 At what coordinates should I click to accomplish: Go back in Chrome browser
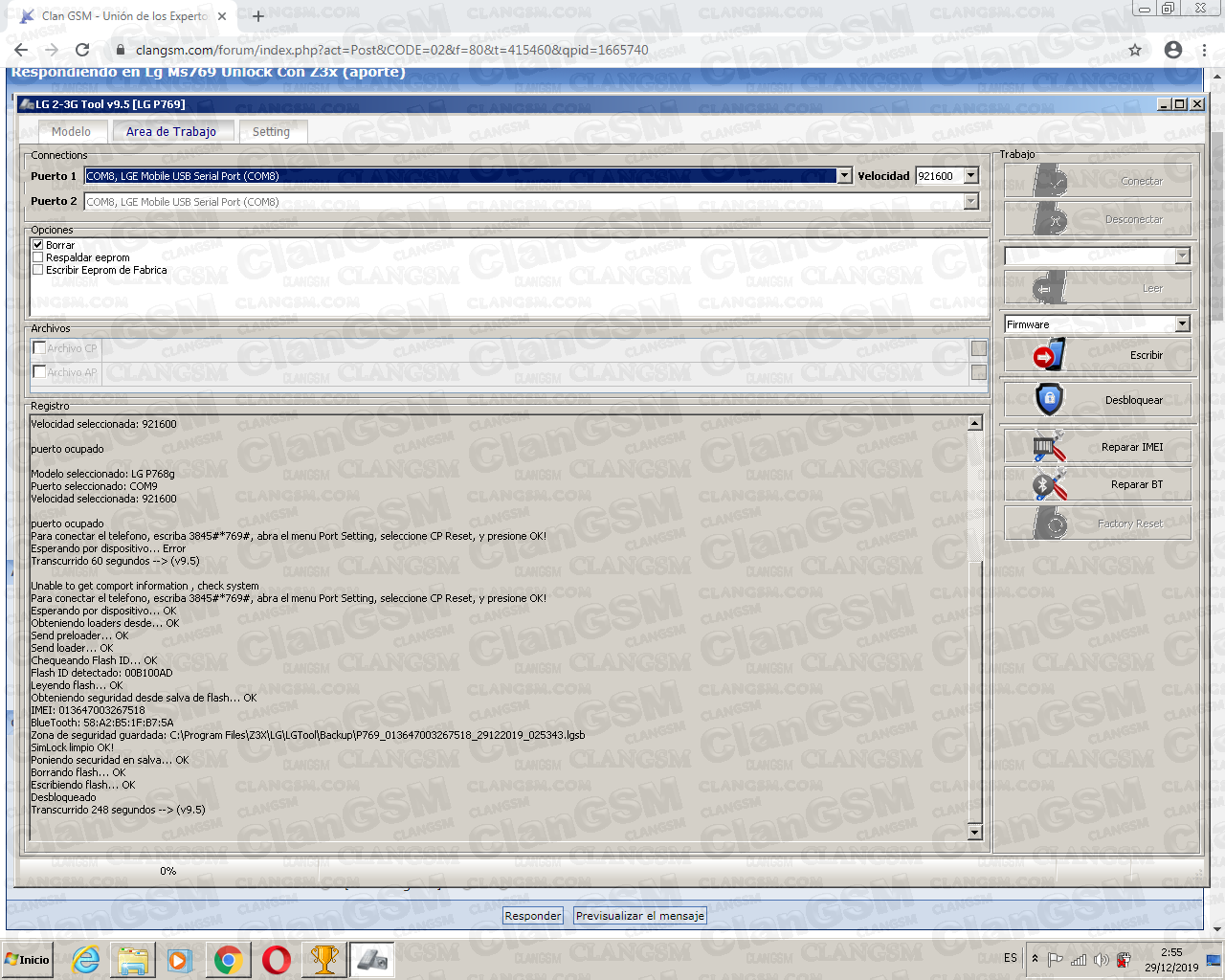coord(21,50)
